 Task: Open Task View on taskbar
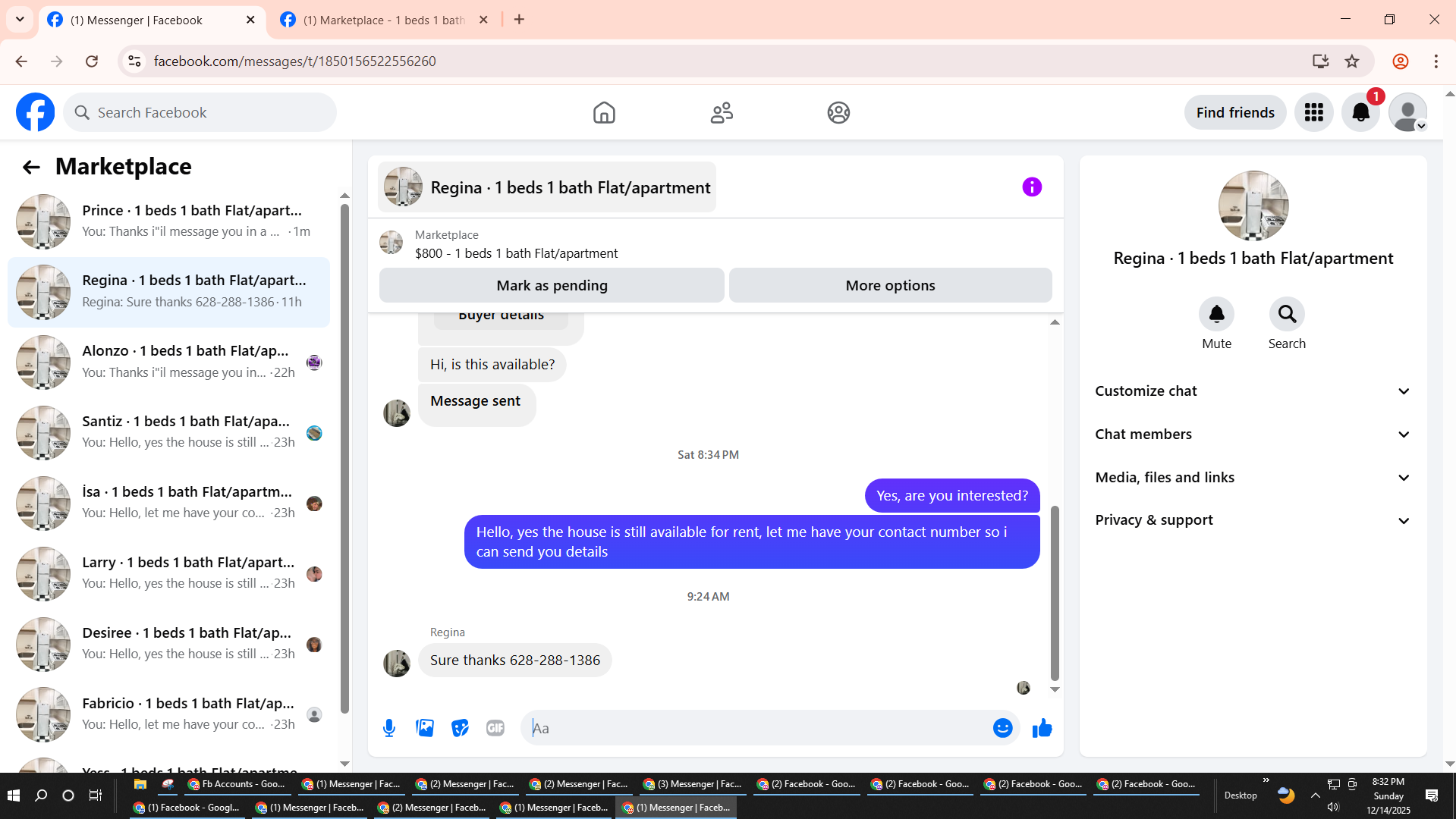96,795
